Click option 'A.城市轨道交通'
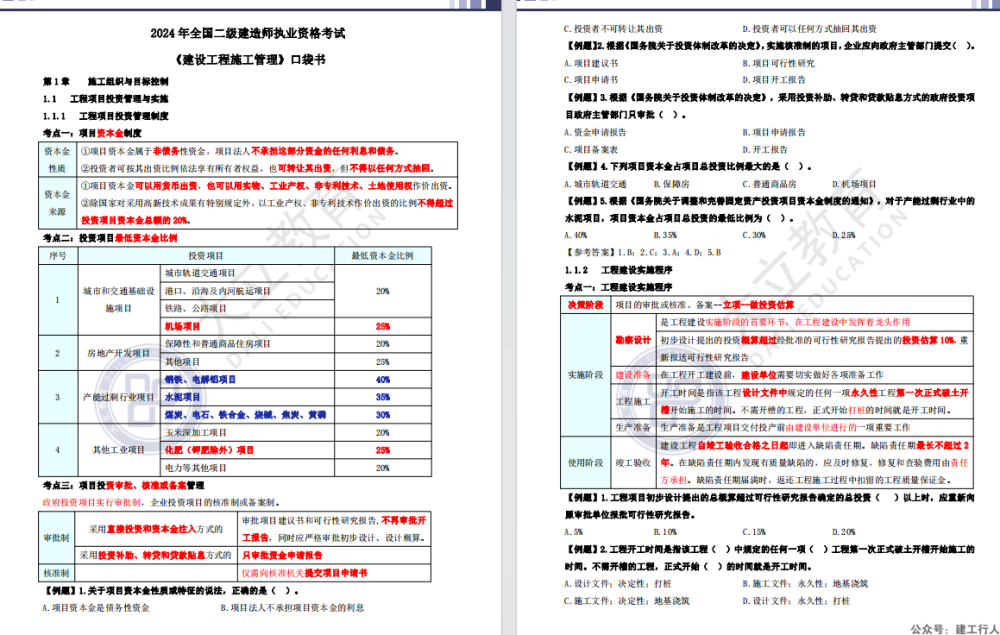Viewport: 1000px width, 635px height. [595, 184]
